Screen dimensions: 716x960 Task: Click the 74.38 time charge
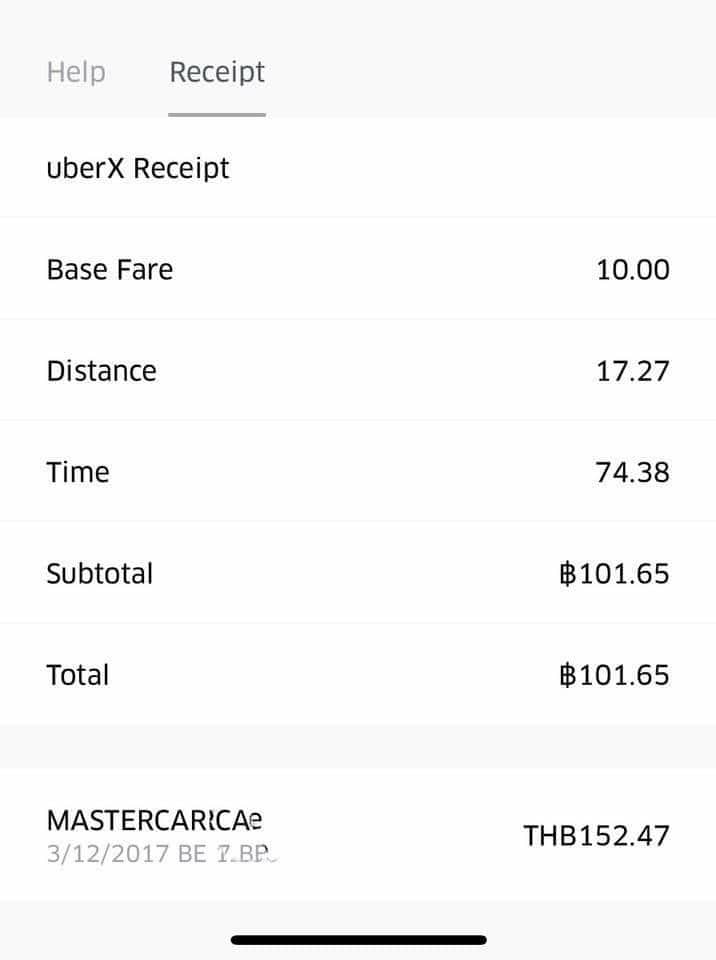(632, 472)
